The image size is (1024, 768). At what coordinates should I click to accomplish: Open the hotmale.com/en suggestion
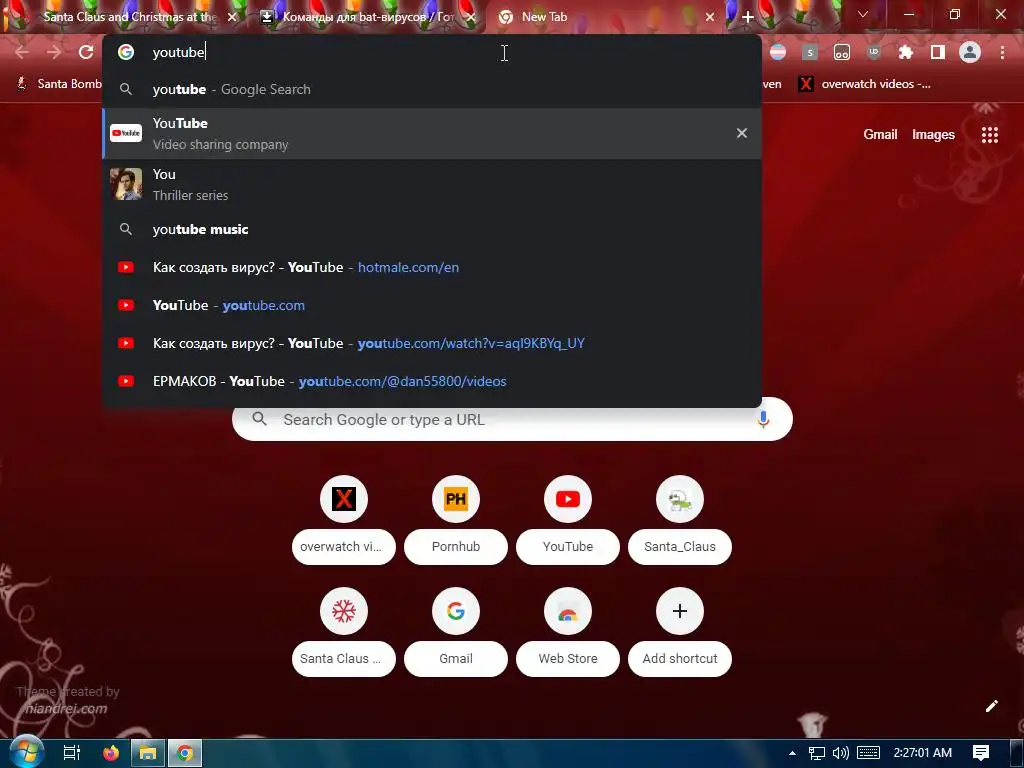[x=432, y=267]
